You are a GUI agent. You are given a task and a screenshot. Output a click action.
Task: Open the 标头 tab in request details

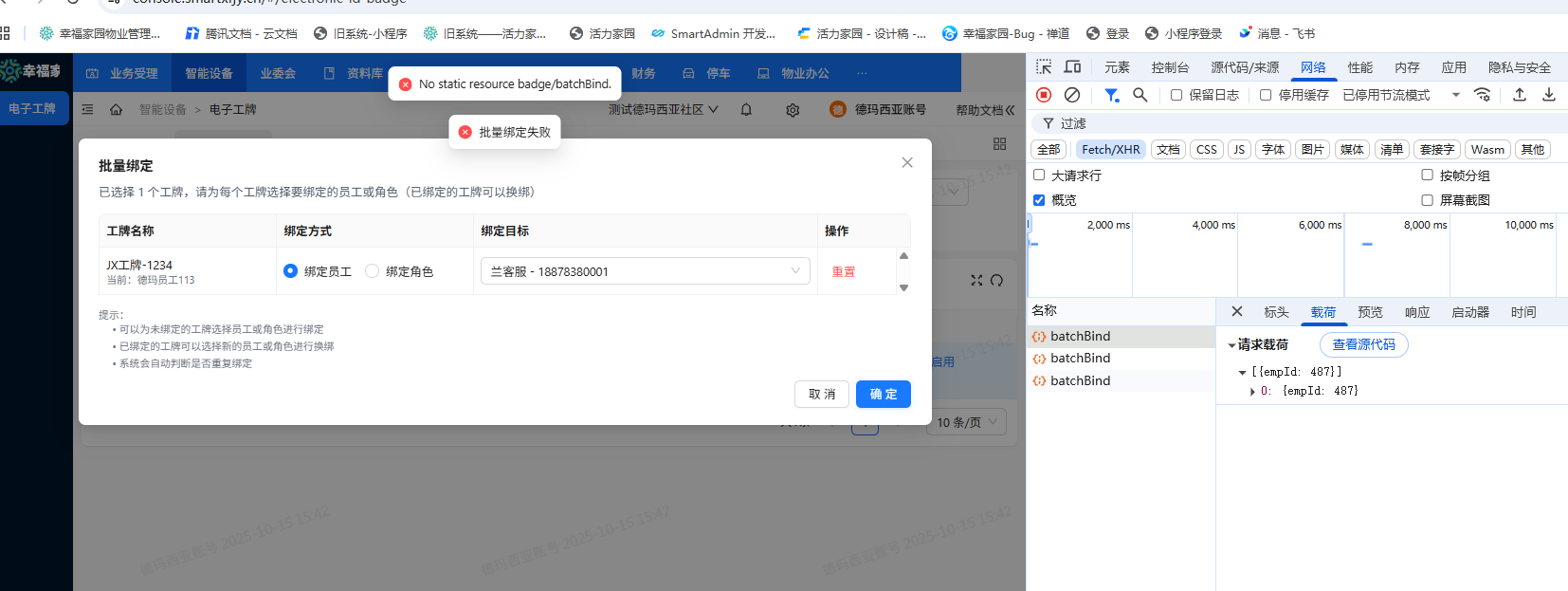tap(1276, 312)
